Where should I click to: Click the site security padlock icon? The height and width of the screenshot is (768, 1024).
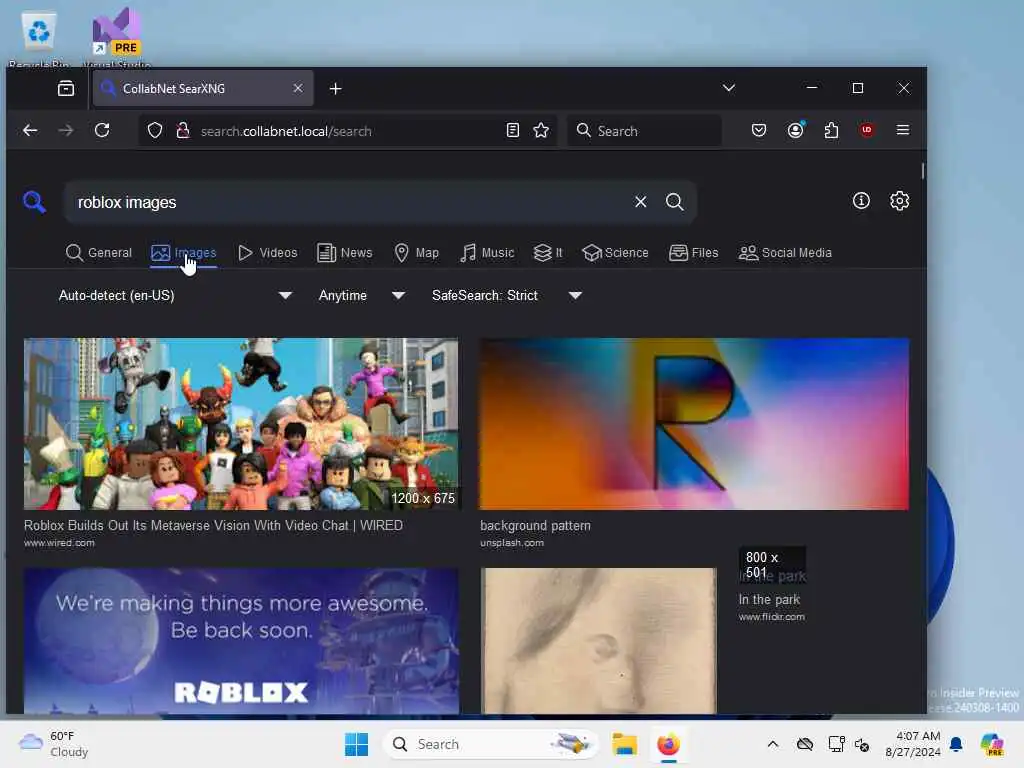point(183,131)
